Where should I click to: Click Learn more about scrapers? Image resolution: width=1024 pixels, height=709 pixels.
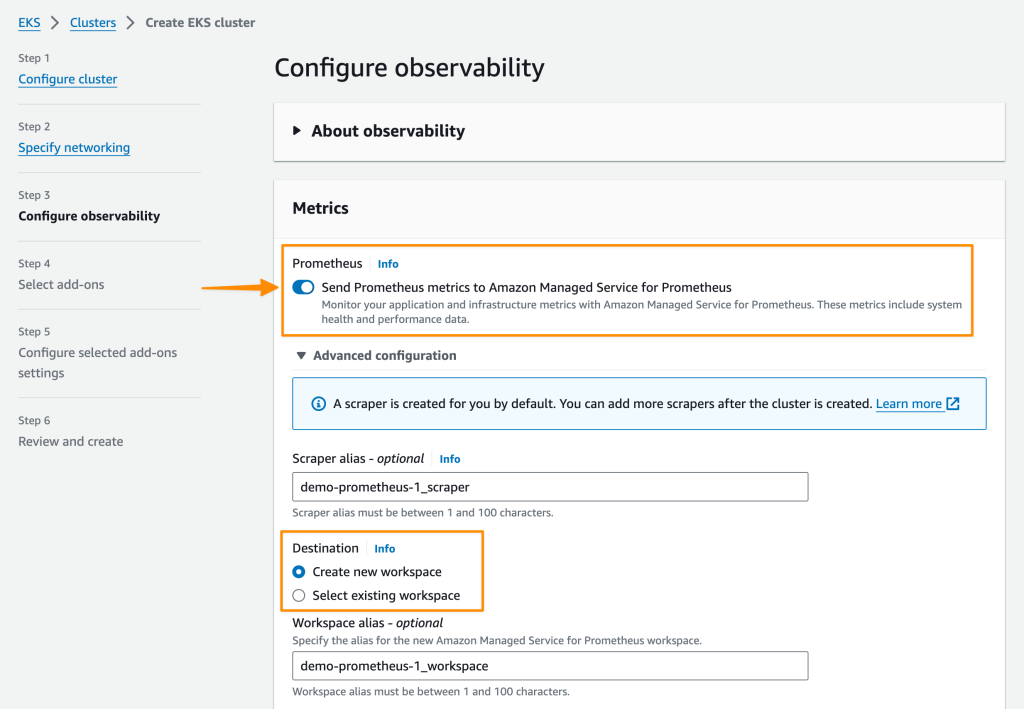pyautogui.click(x=908, y=404)
